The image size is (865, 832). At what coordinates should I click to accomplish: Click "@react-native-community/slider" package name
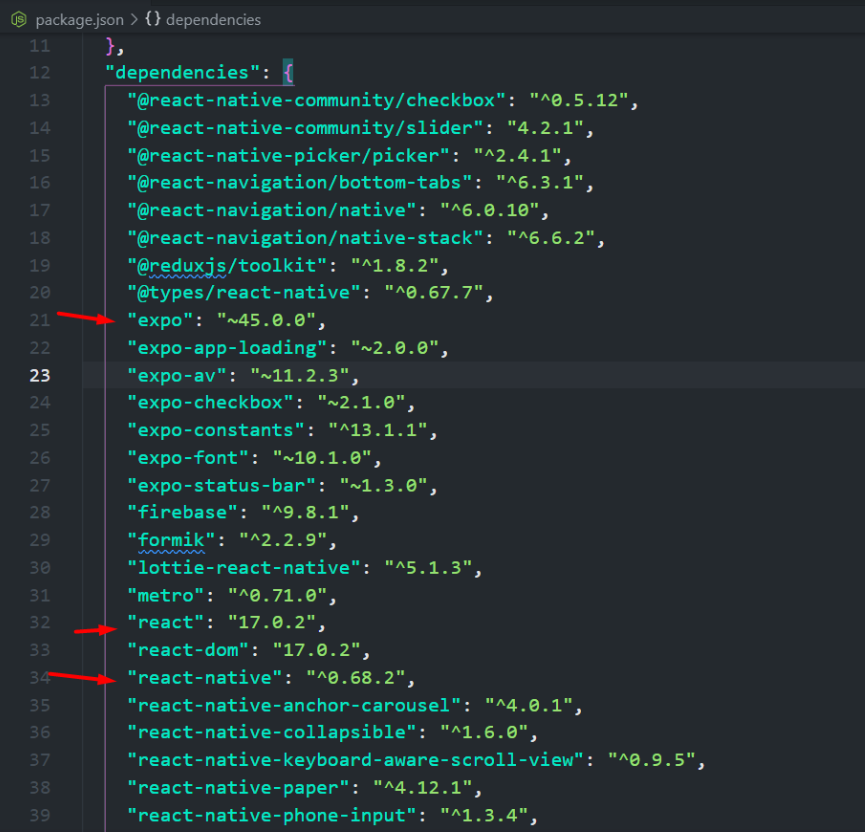[305, 127]
